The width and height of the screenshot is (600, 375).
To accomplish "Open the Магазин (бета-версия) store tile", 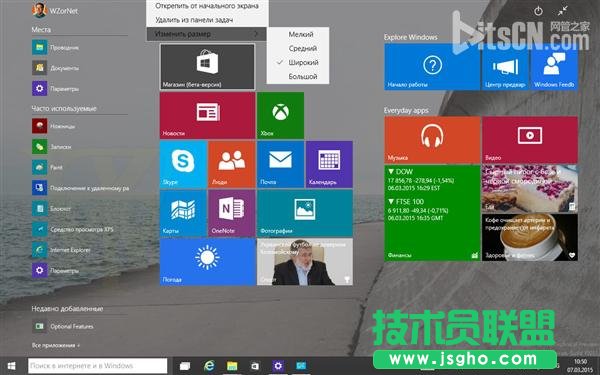I will [x=207, y=67].
